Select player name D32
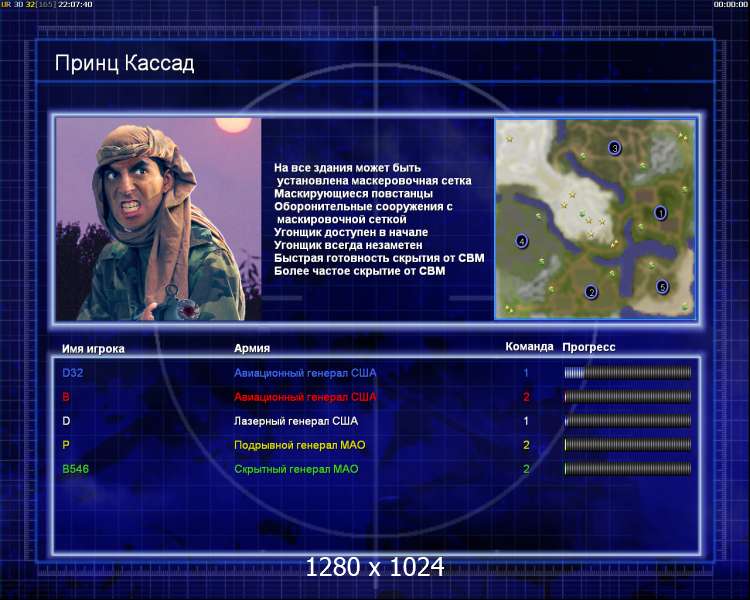Viewport: 750px width, 600px height. 73,373
